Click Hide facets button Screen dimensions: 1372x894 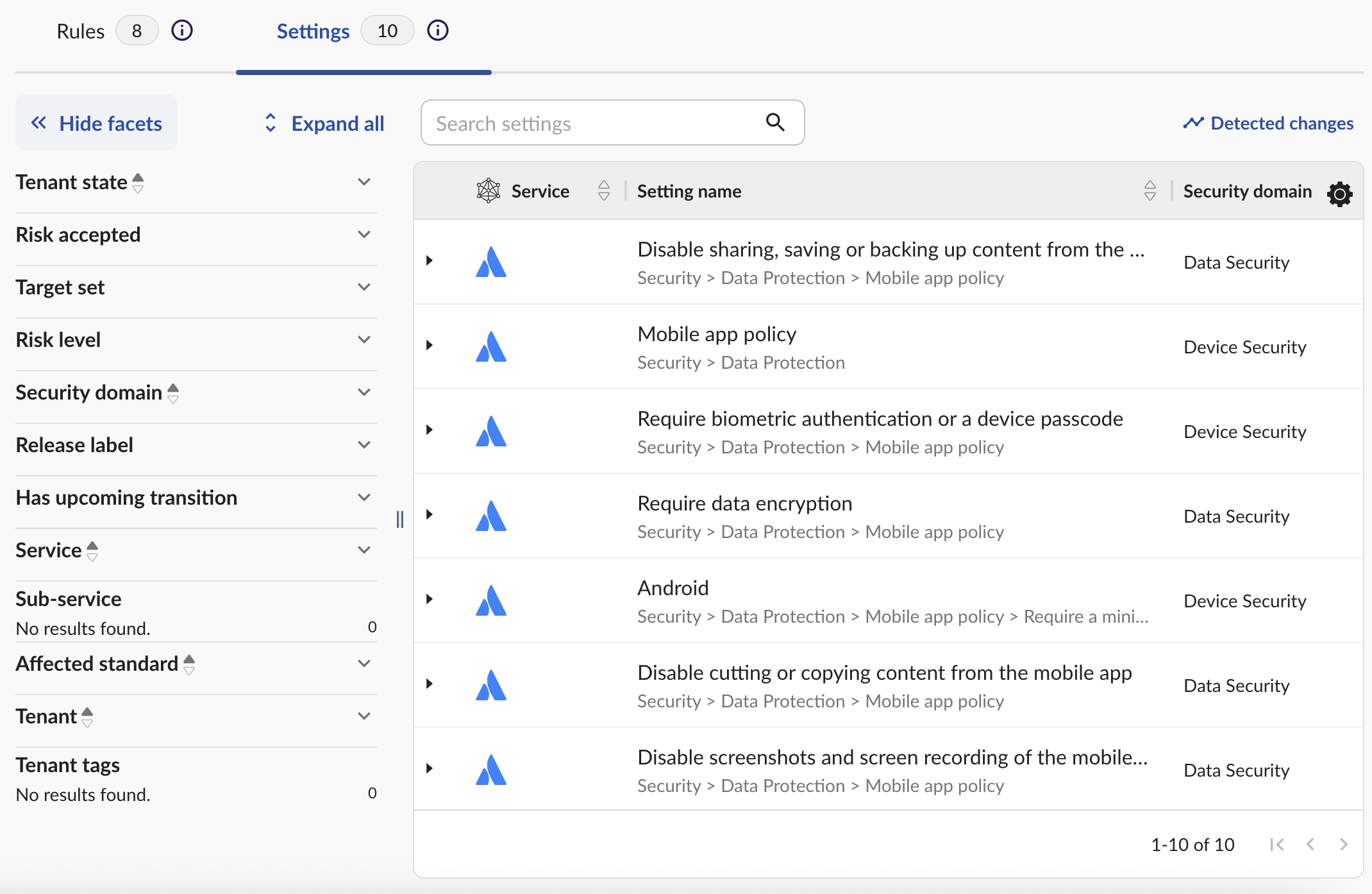97,123
